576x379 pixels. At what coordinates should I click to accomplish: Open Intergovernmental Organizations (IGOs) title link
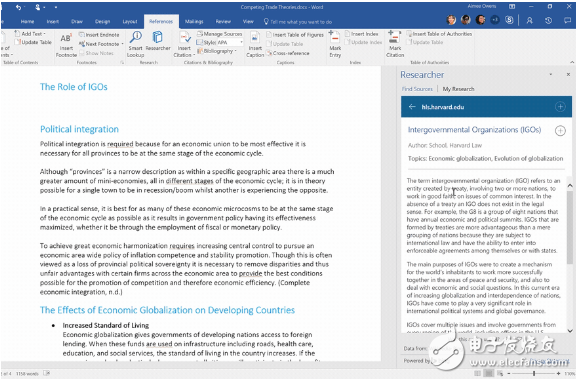474,130
